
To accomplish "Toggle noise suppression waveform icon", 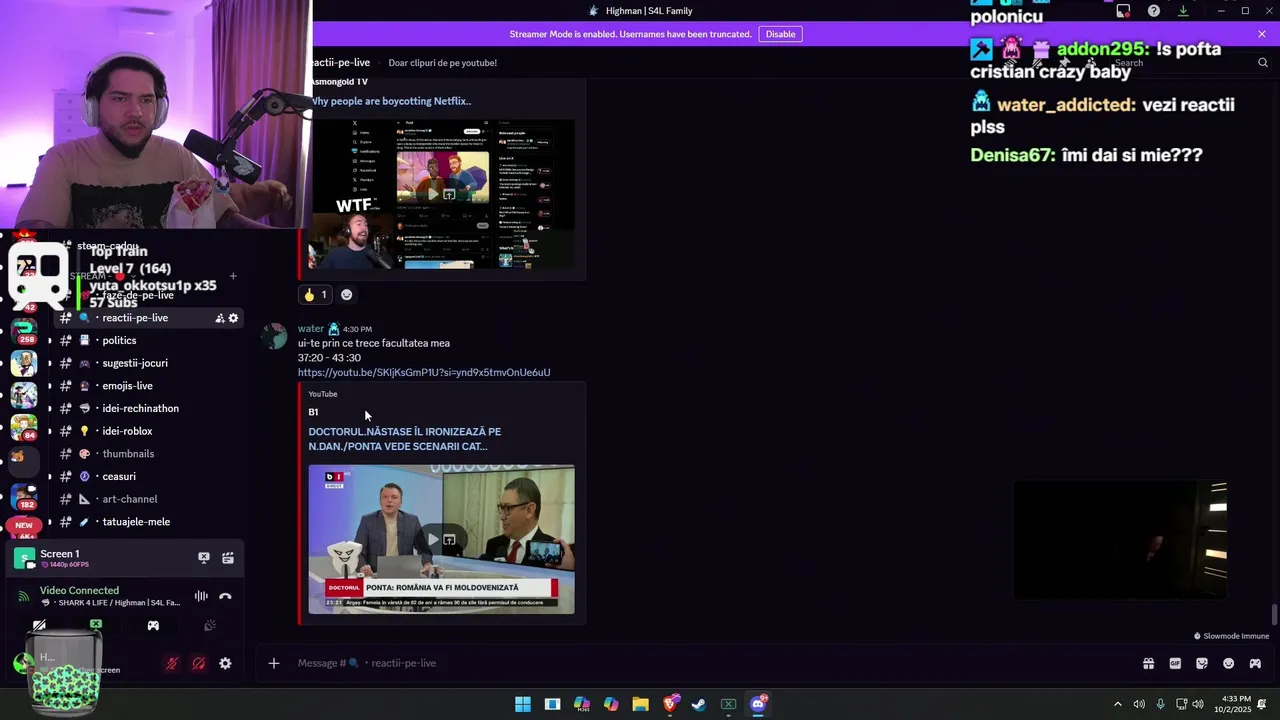I will 201,596.
